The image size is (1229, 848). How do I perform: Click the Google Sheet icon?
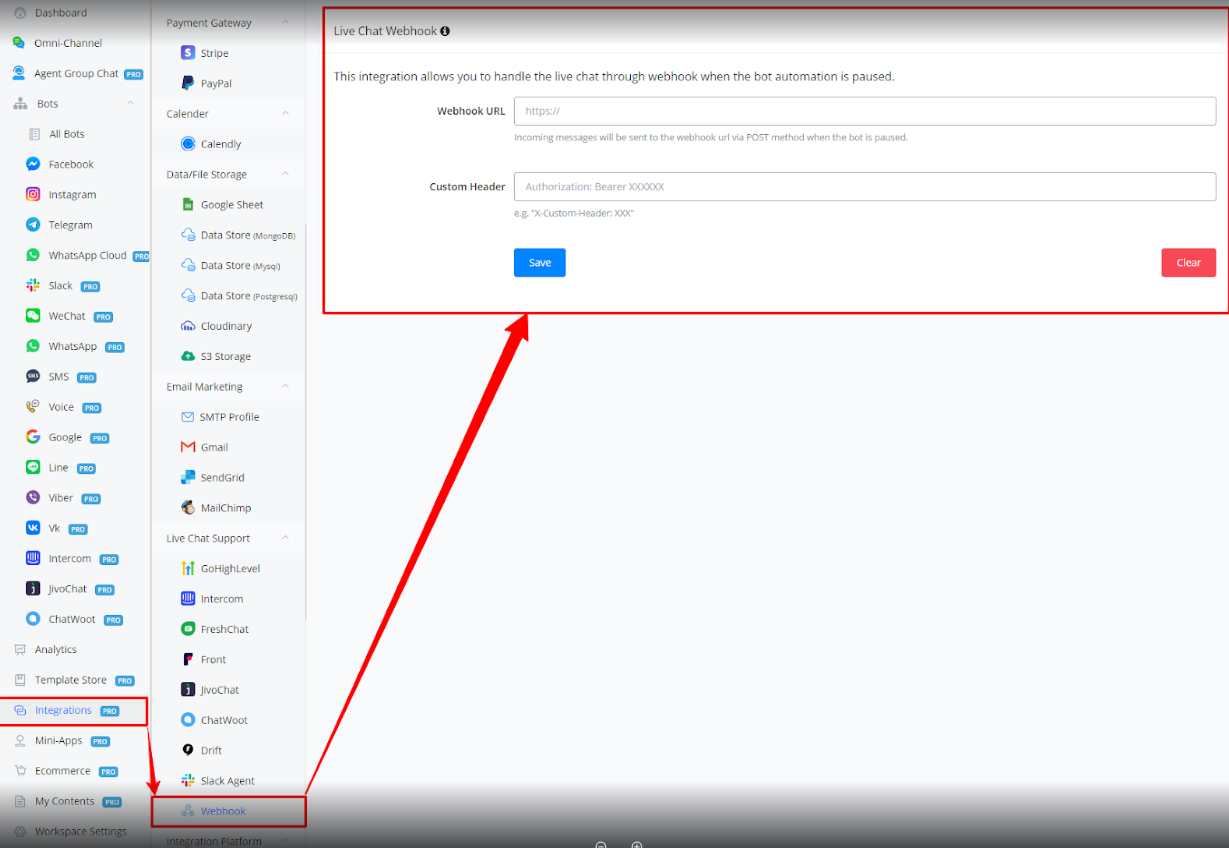click(x=188, y=205)
